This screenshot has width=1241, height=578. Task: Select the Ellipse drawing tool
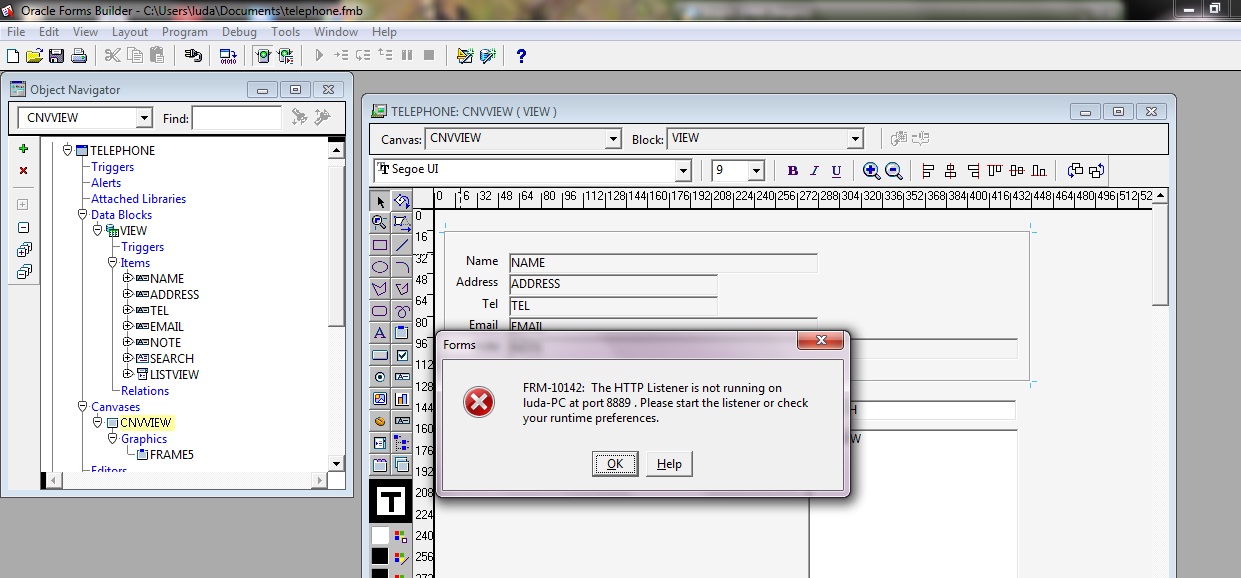[x=380, y=267]
